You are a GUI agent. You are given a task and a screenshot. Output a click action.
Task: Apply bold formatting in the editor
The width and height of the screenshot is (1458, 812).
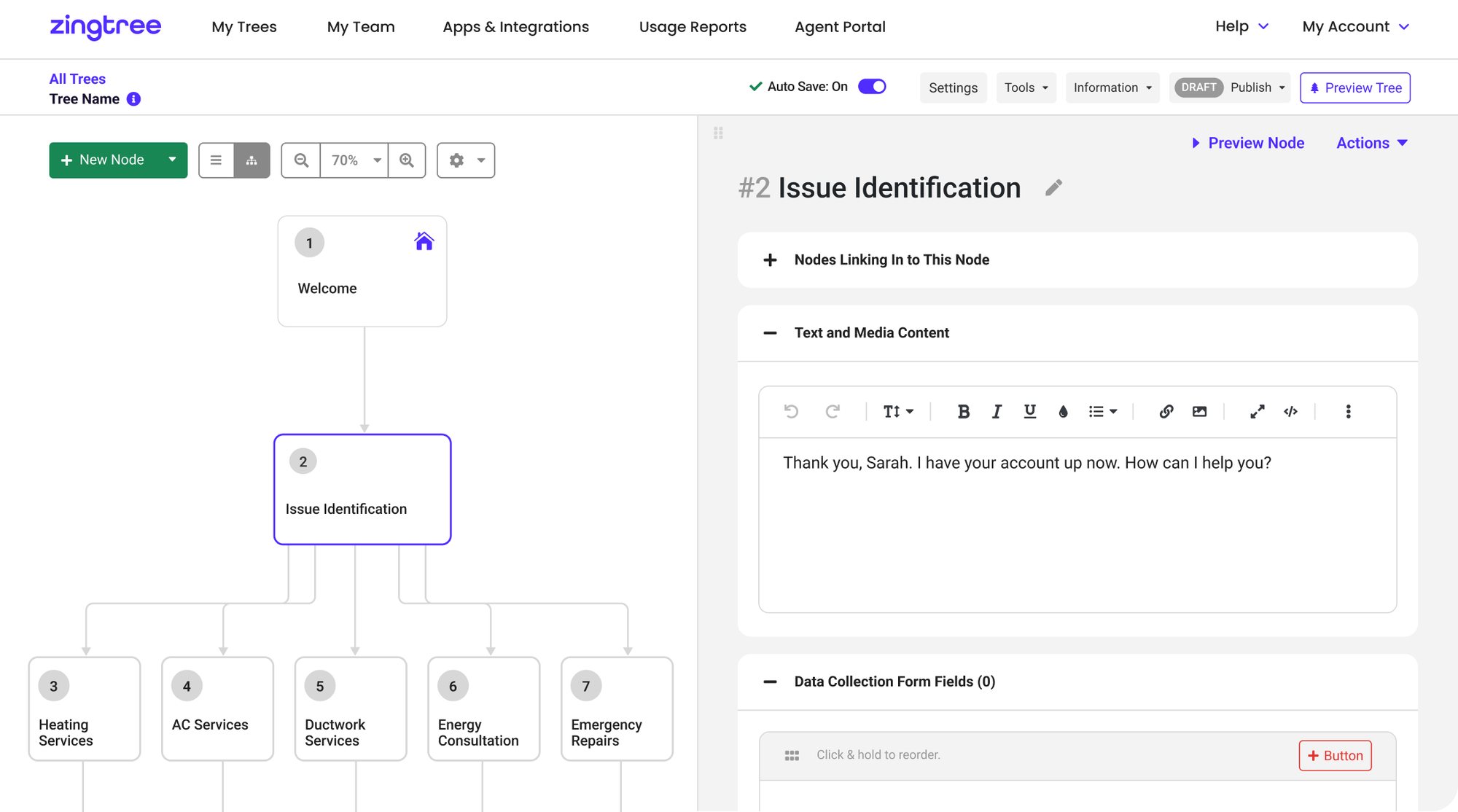click(964, 411)
